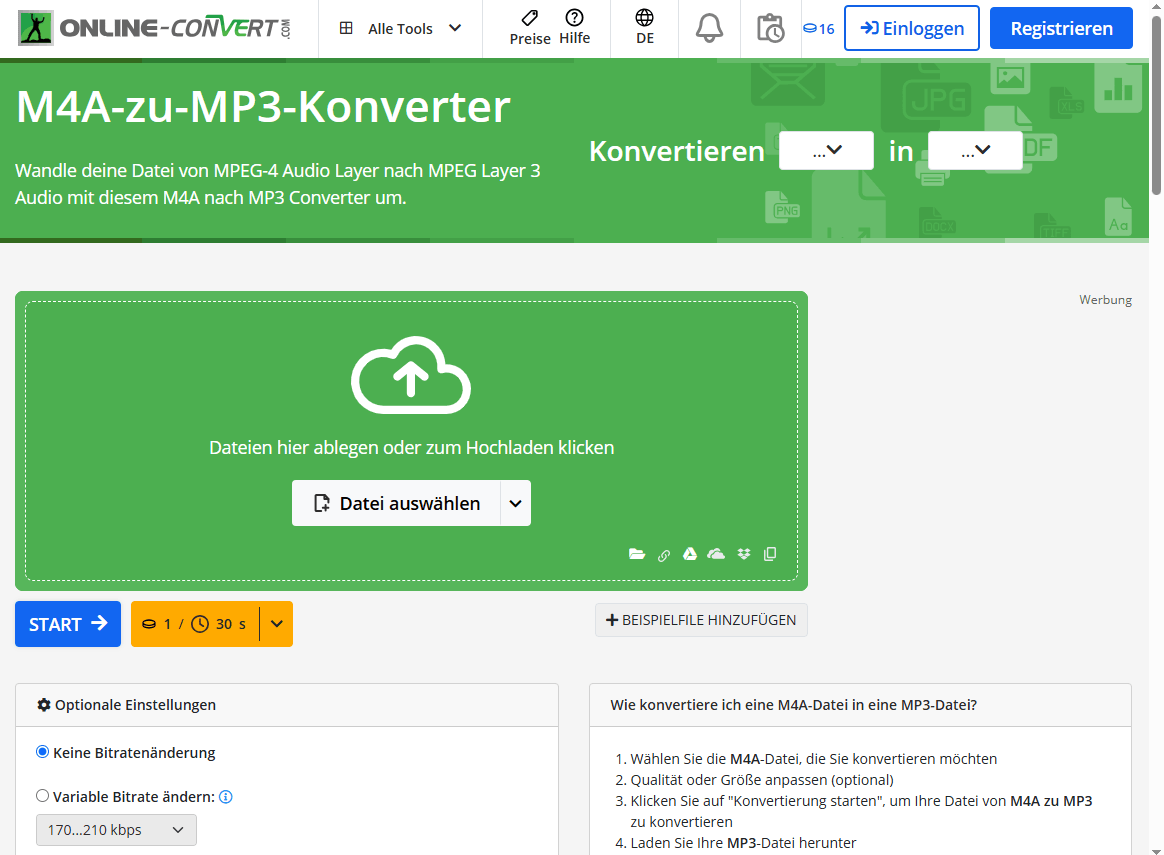This screenshot has width=1164, height=855.
Task: Click the blue START button
Action: 68,624
